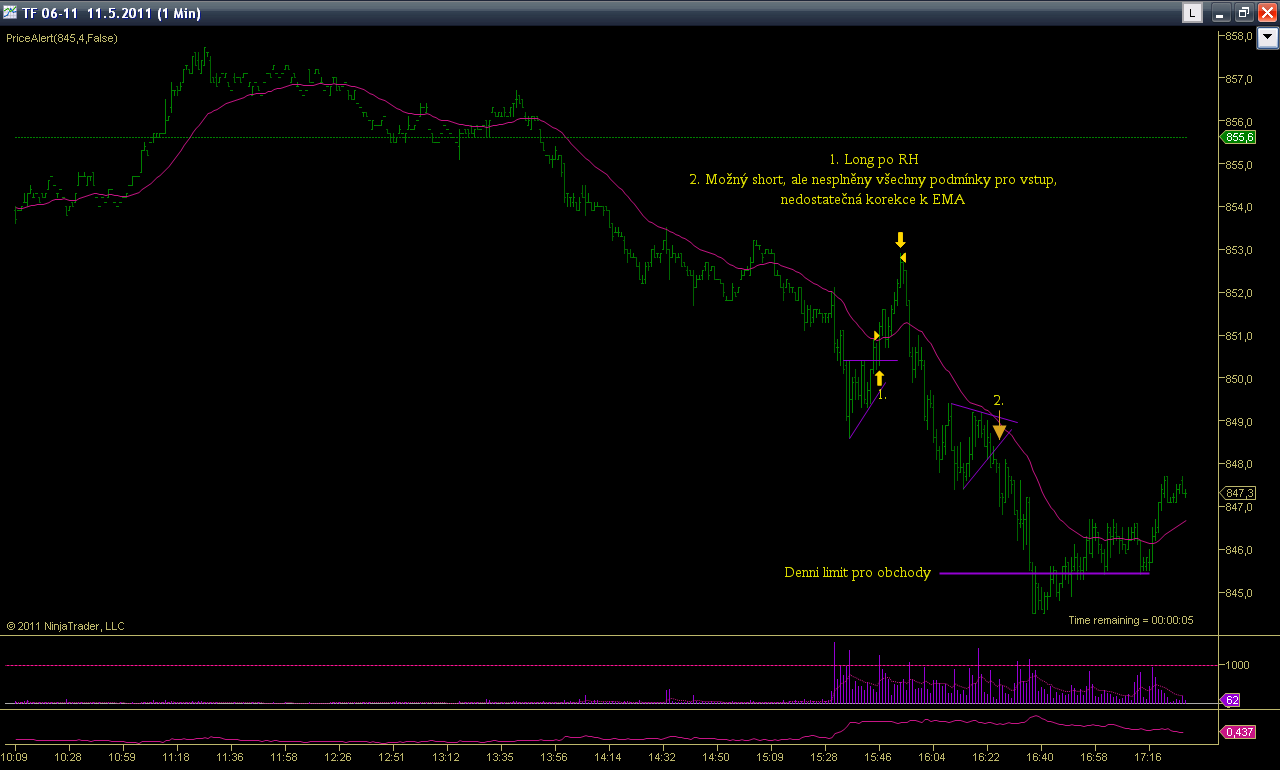Click the NinjaTrader chart icon in title bar

pos(10,12)
